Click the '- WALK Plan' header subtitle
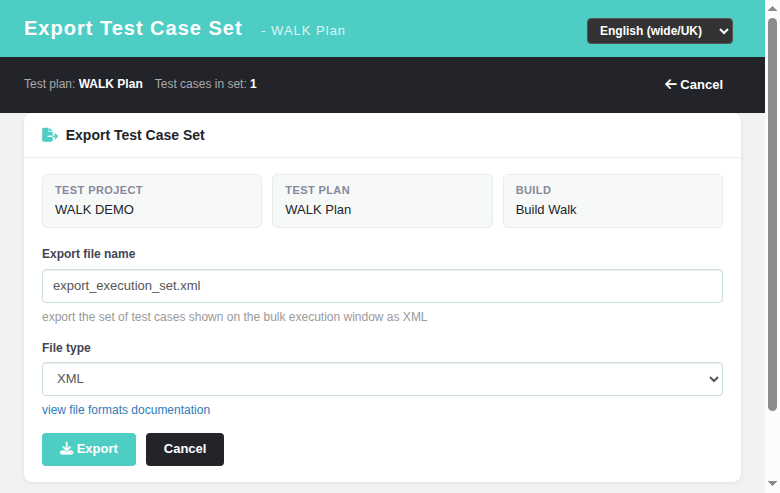Image resolution: width=780 pixels, height=493 pixels. (x=303, y=31)
